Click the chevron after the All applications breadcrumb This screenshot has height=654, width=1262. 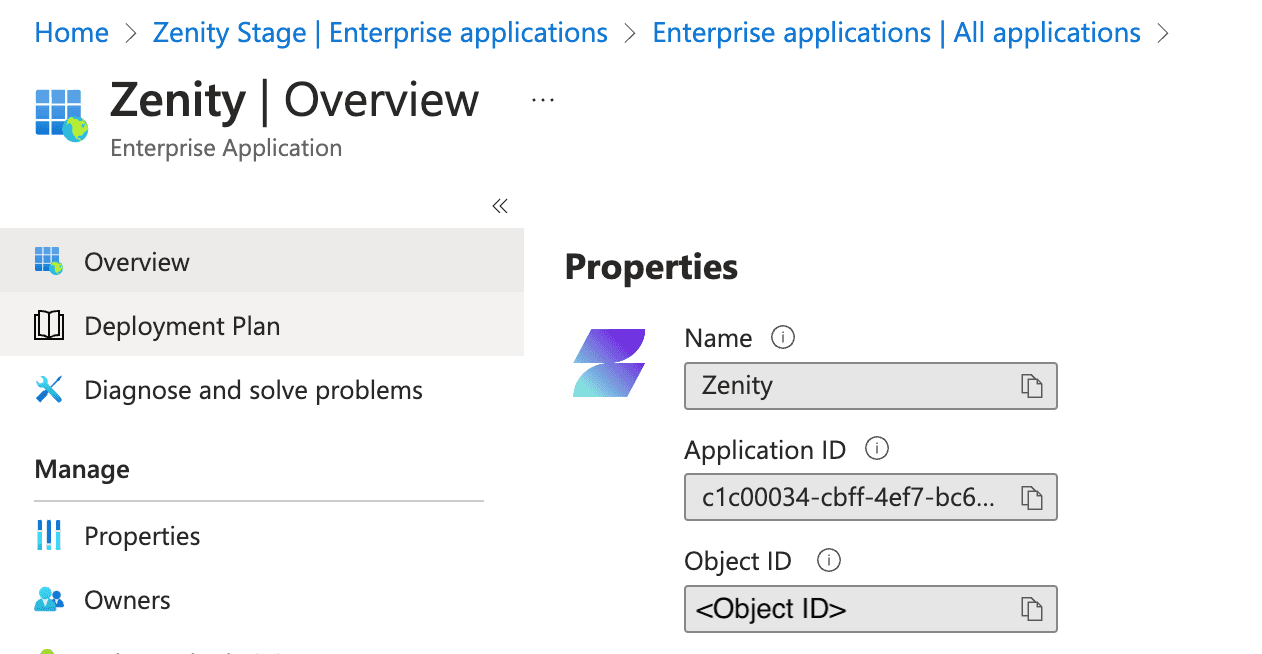(1163, 33)
